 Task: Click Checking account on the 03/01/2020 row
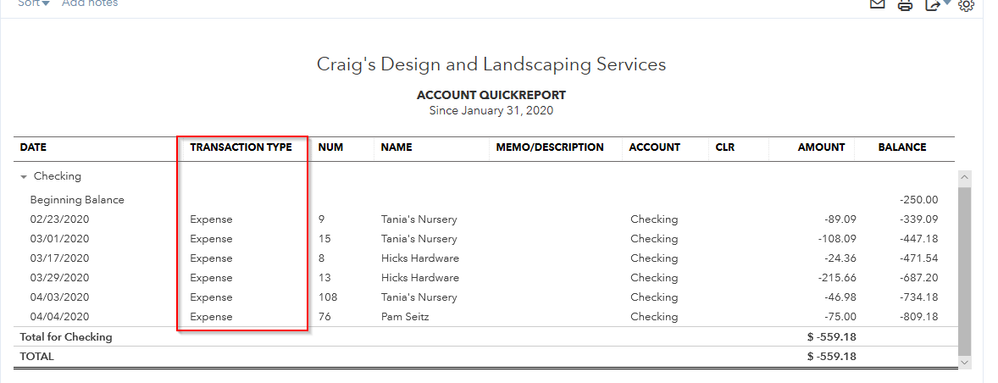click(x=654, y=239)
